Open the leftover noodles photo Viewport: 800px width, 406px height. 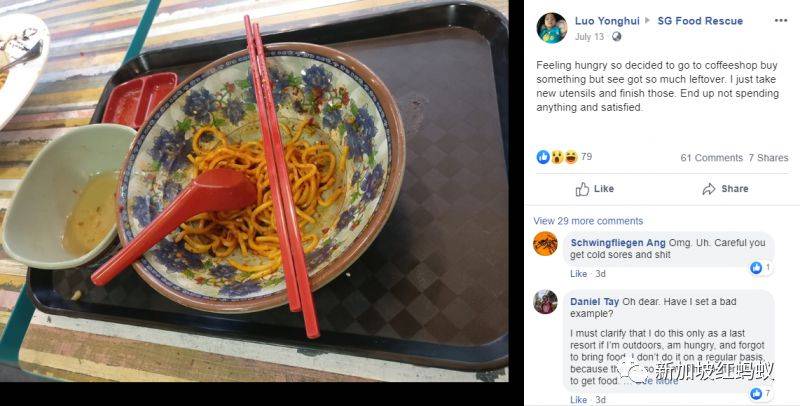pyautogui.click(x=254, y=191)
